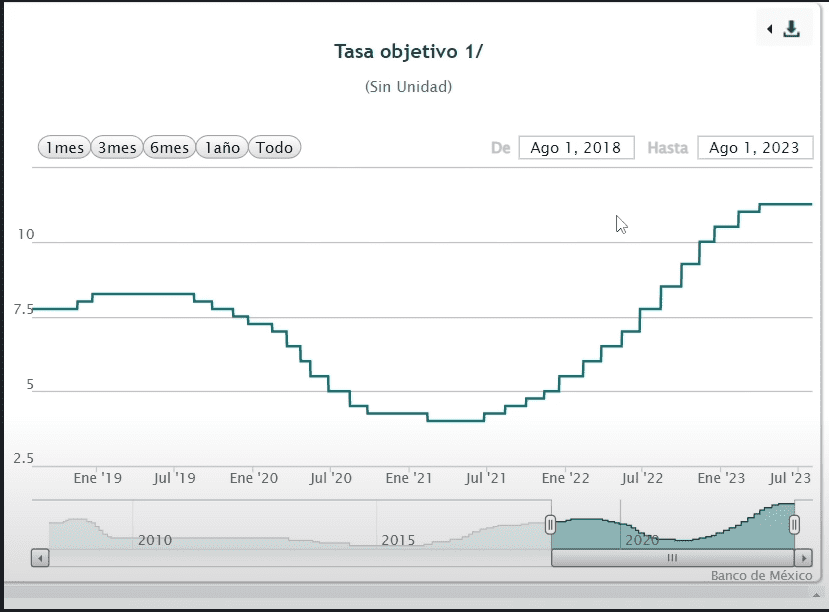Click the navigator area near 2015

tap(398, 530)
